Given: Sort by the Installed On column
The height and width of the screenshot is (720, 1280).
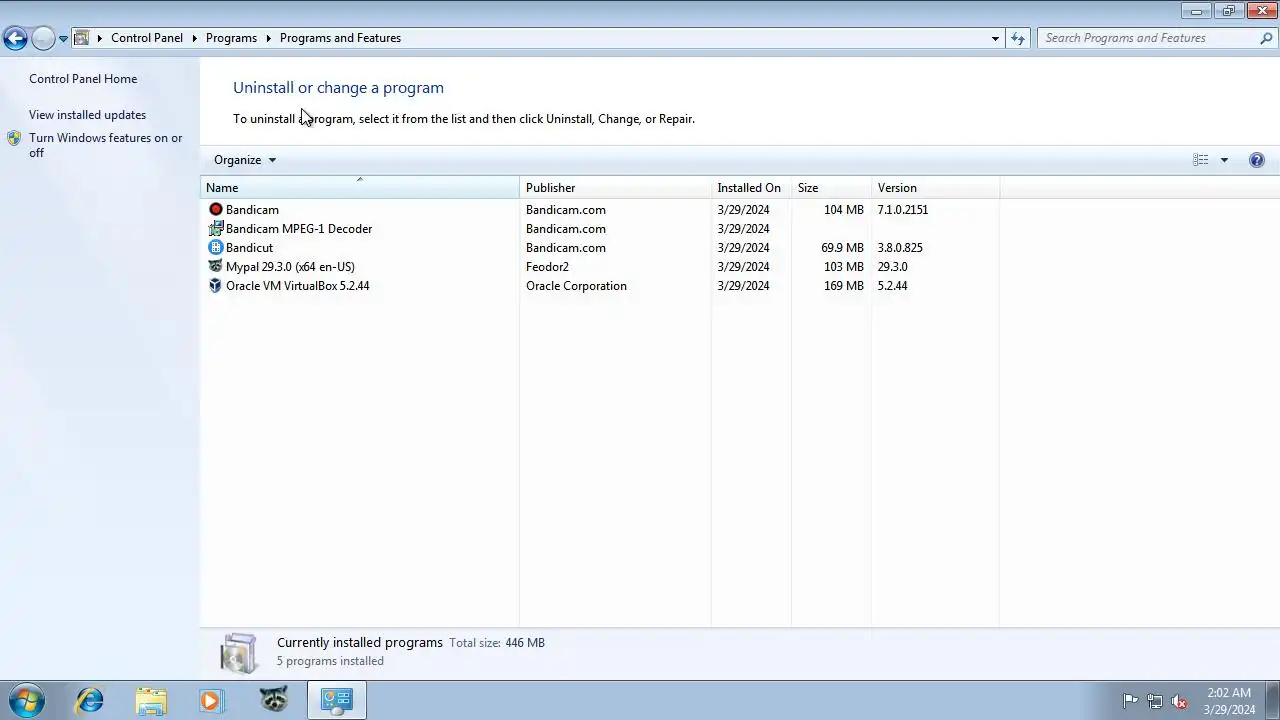Looking at the screenshot, I should (x=751, y=188).
